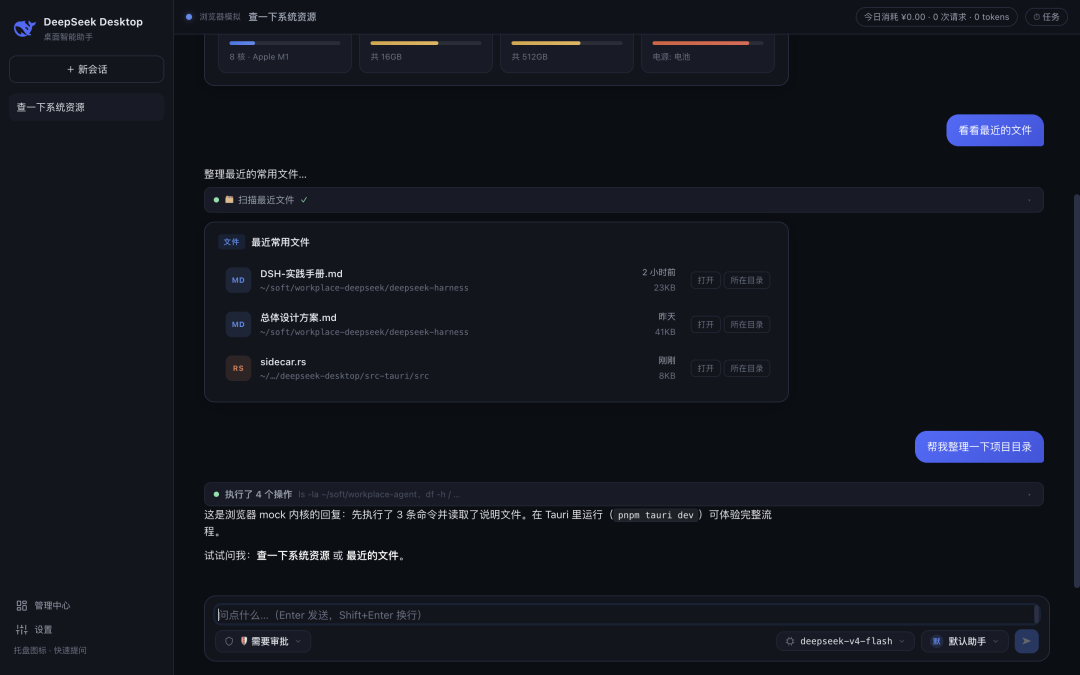Click the folder icon beside 扫描最近文件

[229, 200]
